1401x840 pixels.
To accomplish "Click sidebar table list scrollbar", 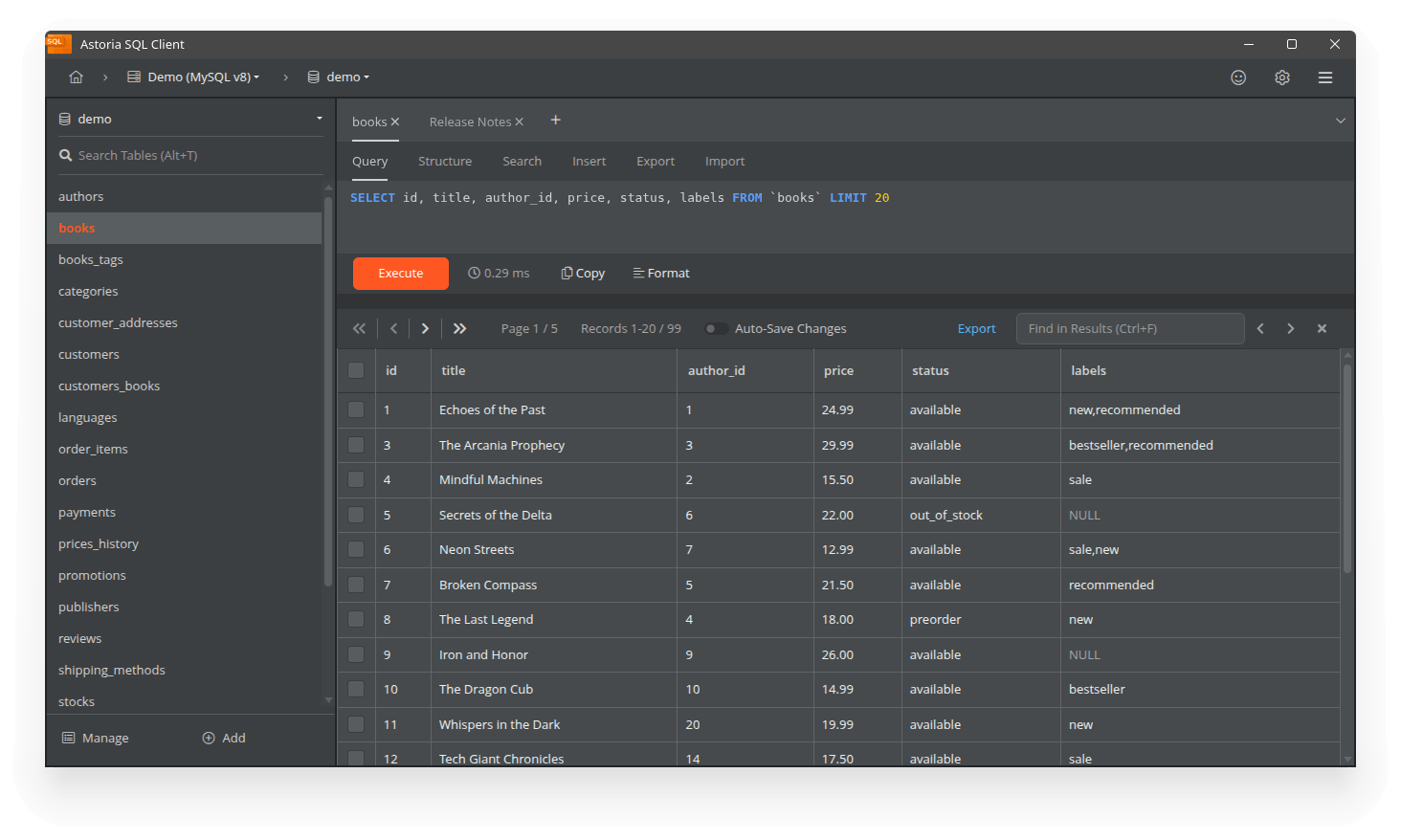I will tap(328, 391).
